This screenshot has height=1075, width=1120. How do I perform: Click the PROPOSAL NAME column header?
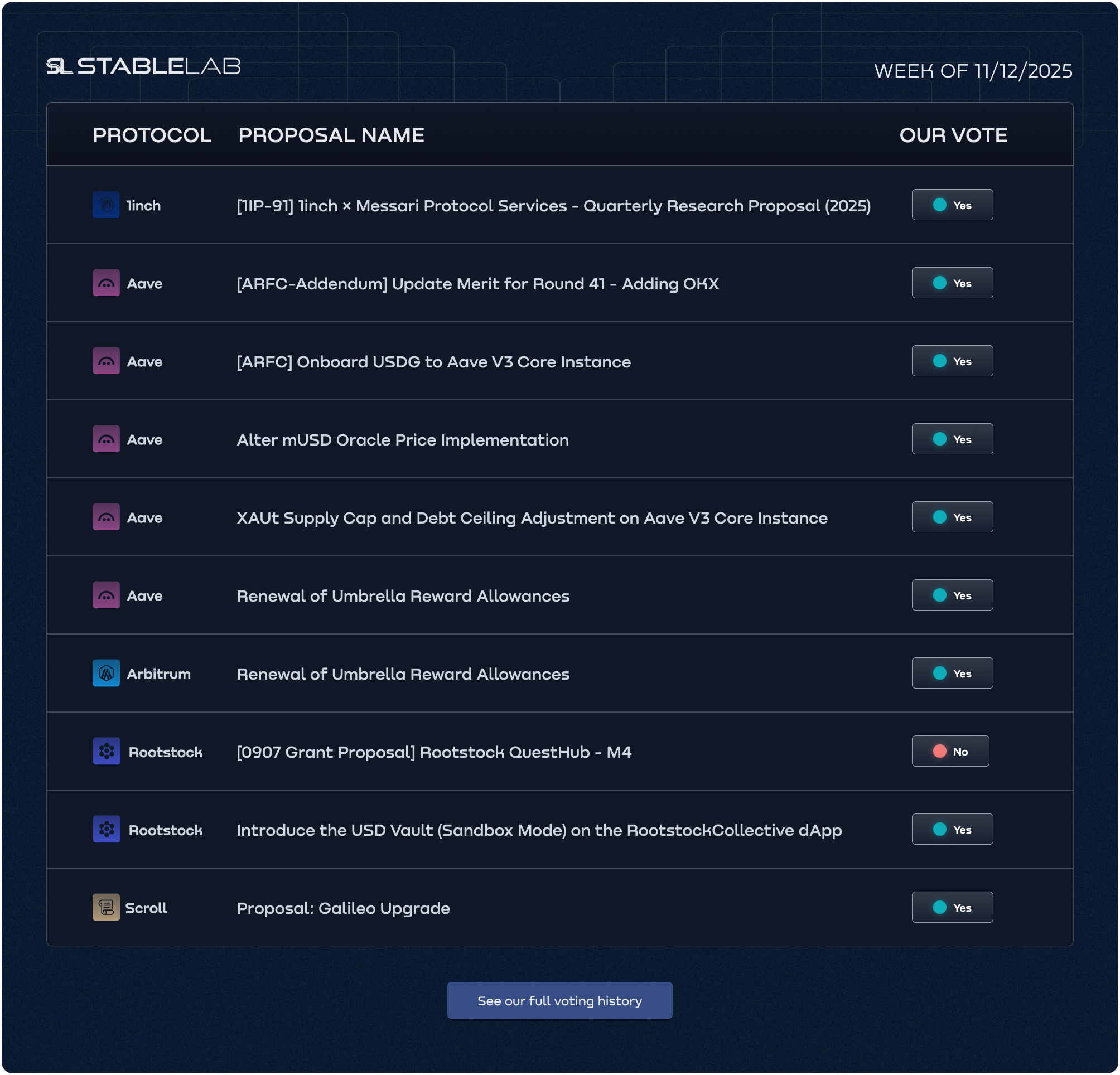[x=331, y=135]
